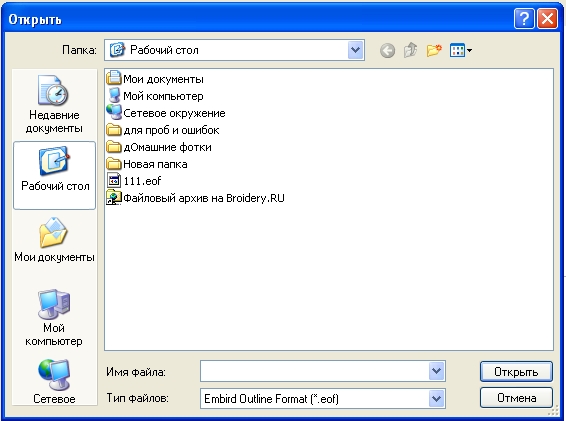Select the Мои документы list item icon

[x=114, y=78]
